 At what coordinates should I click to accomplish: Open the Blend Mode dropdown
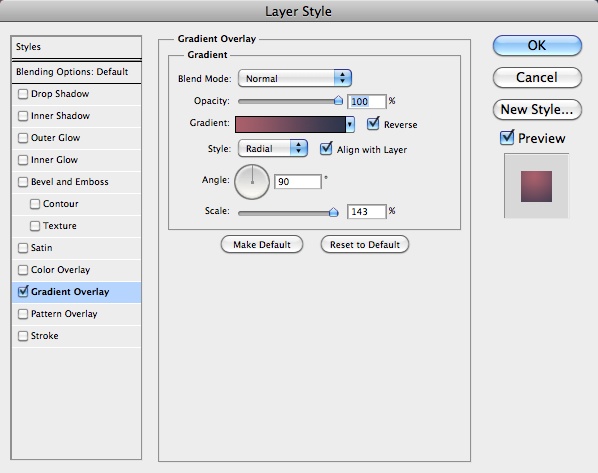(x=295, y=78)
